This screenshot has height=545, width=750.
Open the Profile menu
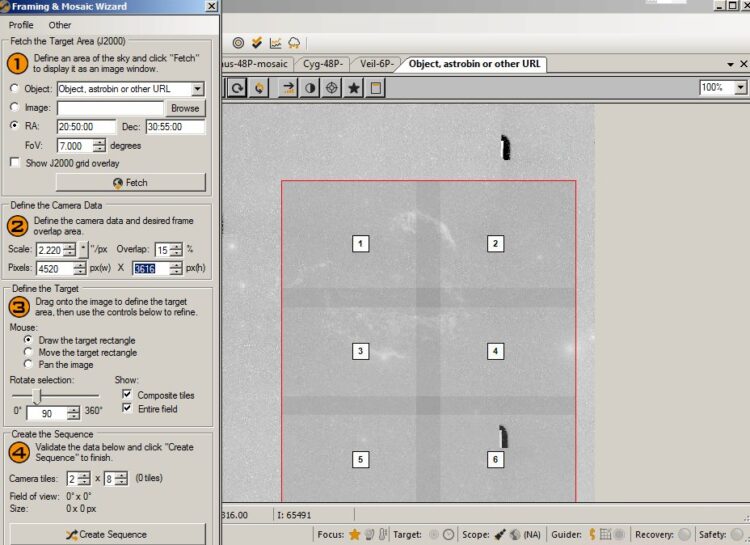(21, 25)
